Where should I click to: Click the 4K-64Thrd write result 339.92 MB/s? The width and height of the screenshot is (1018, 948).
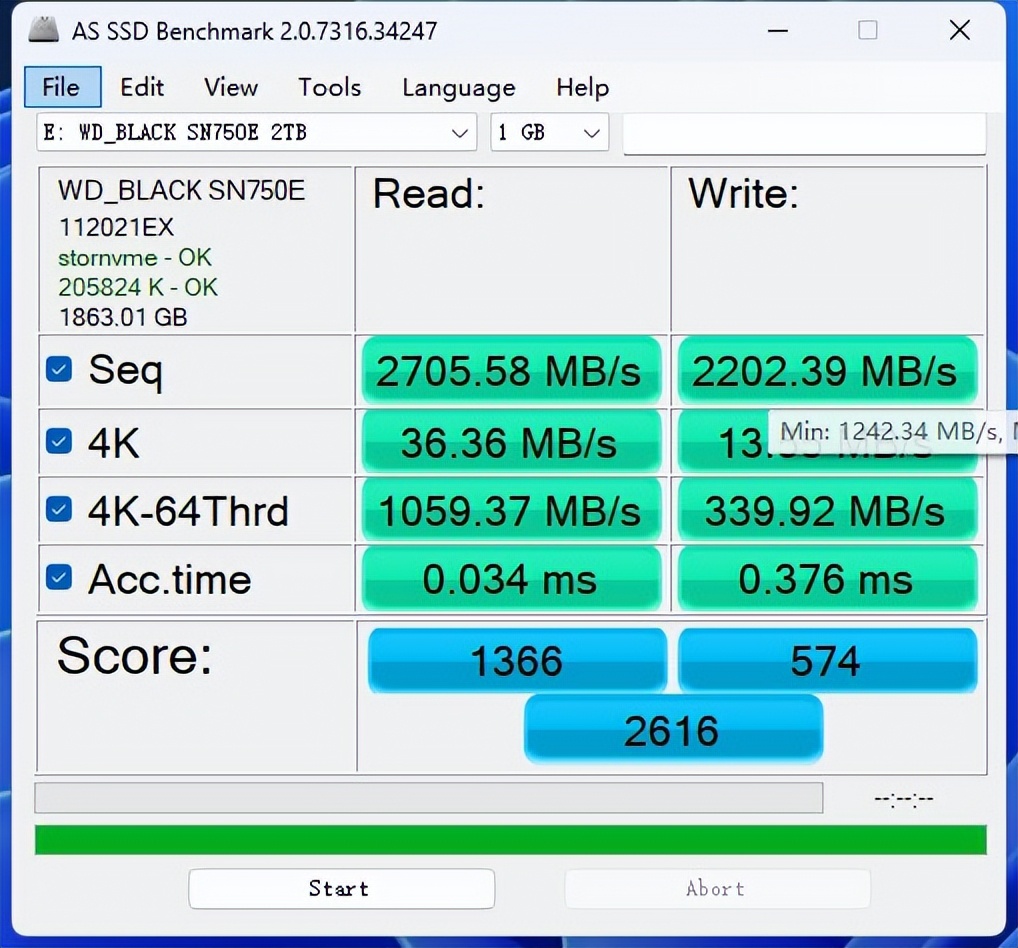pyautogui.click(x=827, y=511)
